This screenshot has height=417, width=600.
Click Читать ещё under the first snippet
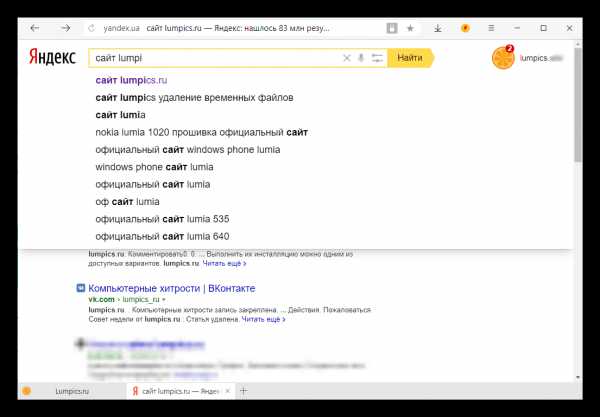tap(224, 263)
